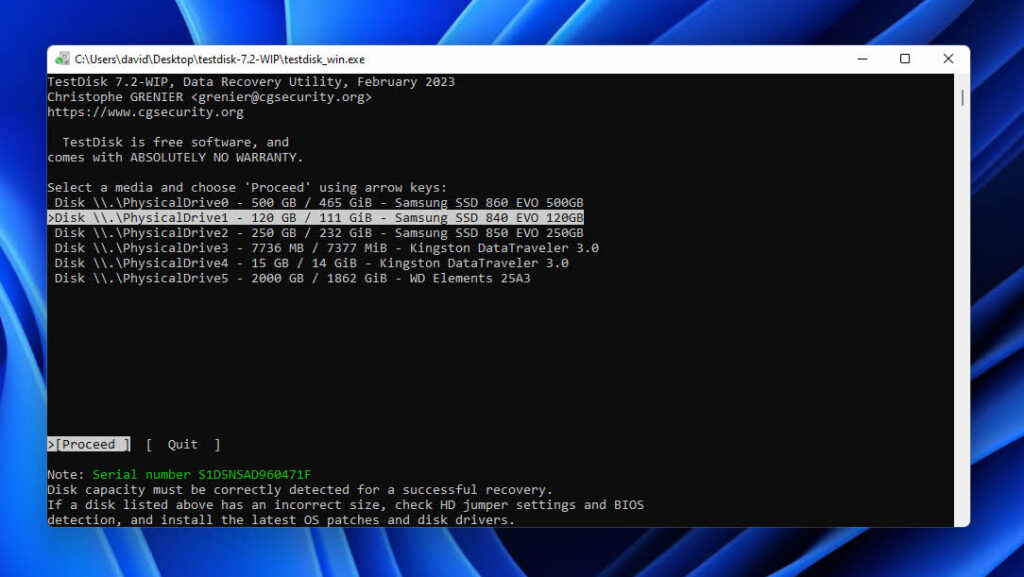Click the Quit option

[181, 444]
